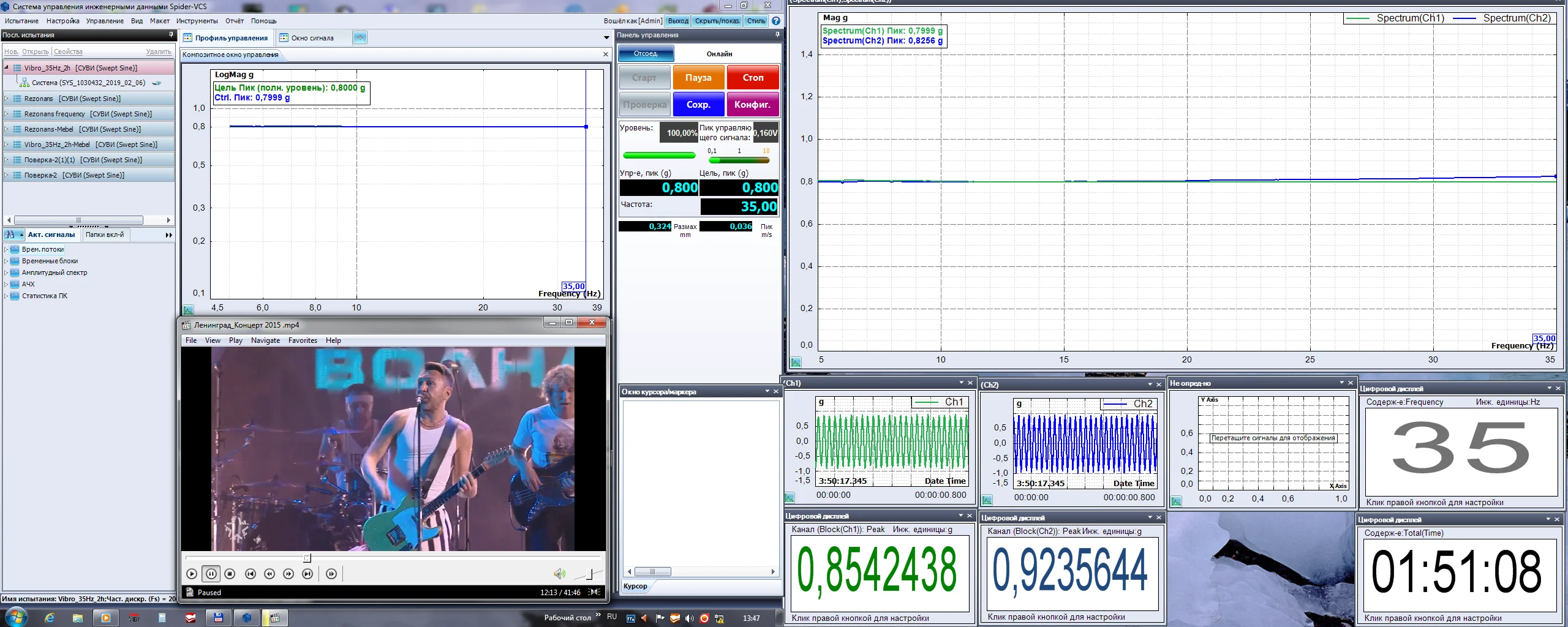
Task: Collapse the Vibro_35Hz_2h test tree node
Action: pyautogui.click(x=7, y=68)
